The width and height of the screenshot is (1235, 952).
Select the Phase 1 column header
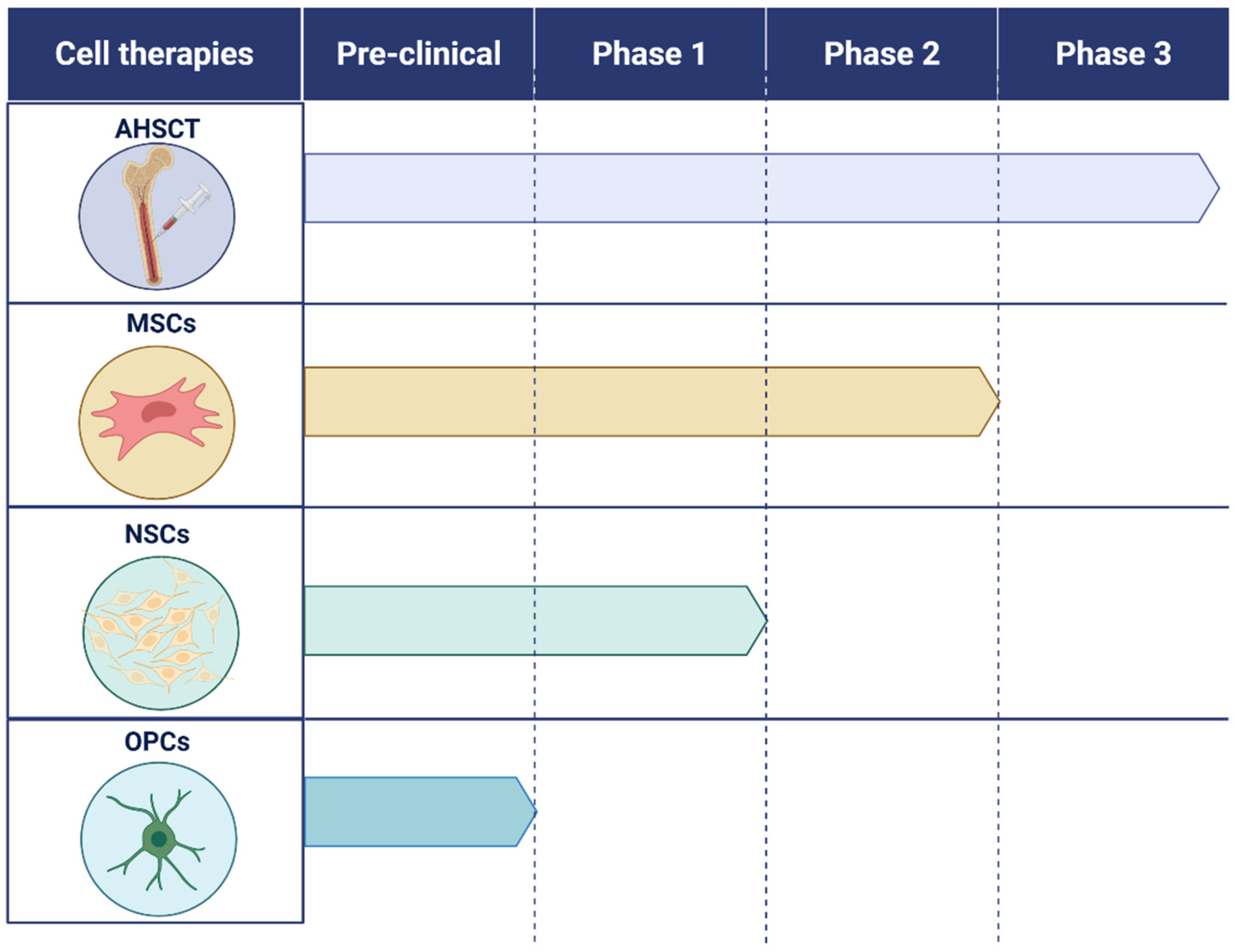click(649, 54)
